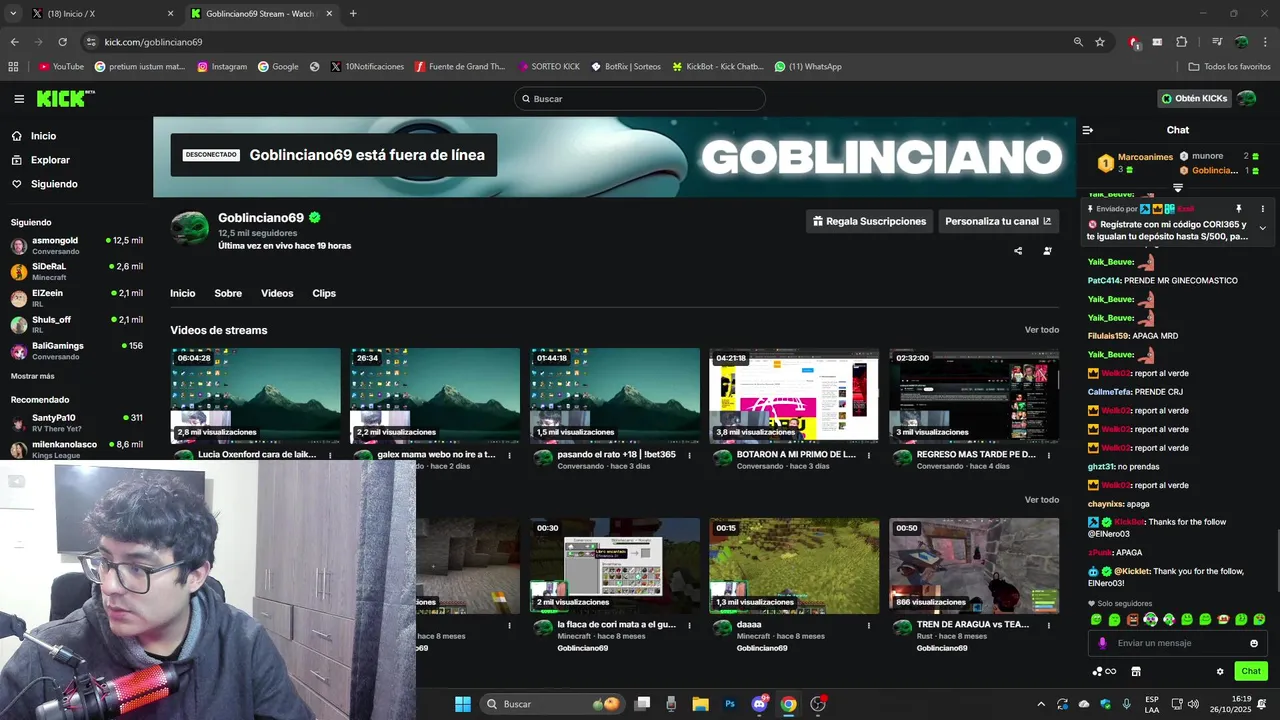
Task: Open the chat shop storefront icon
Action: [1135, 671]
